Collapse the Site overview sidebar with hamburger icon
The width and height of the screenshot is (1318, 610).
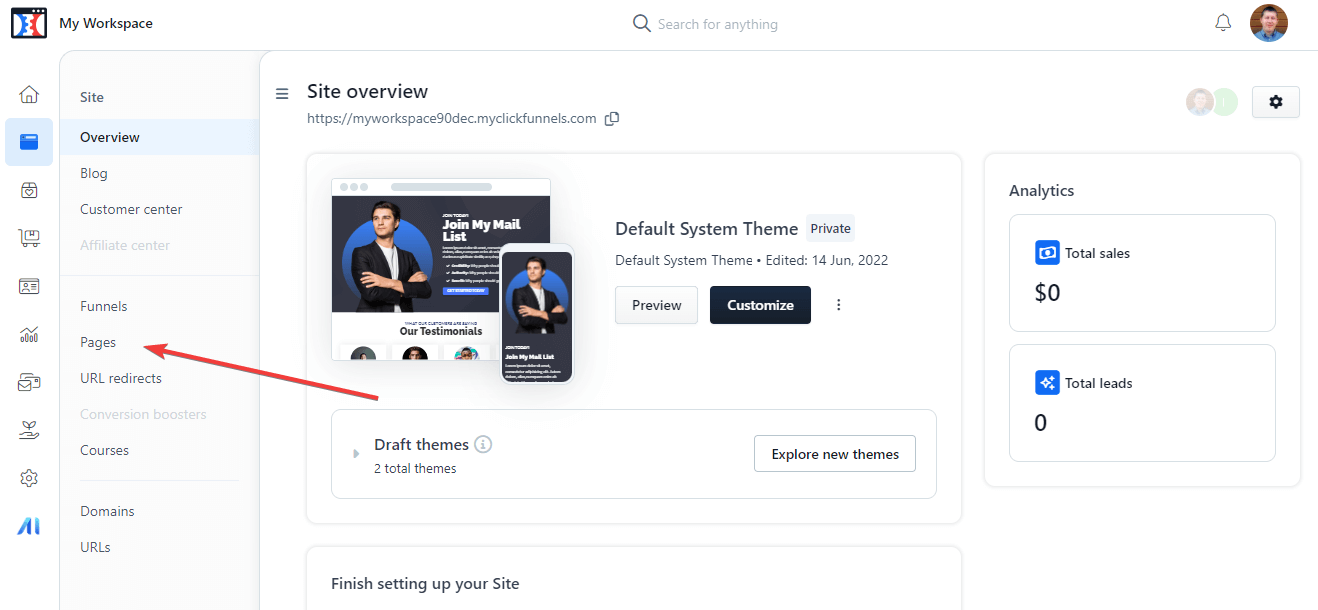pos(281,93)
